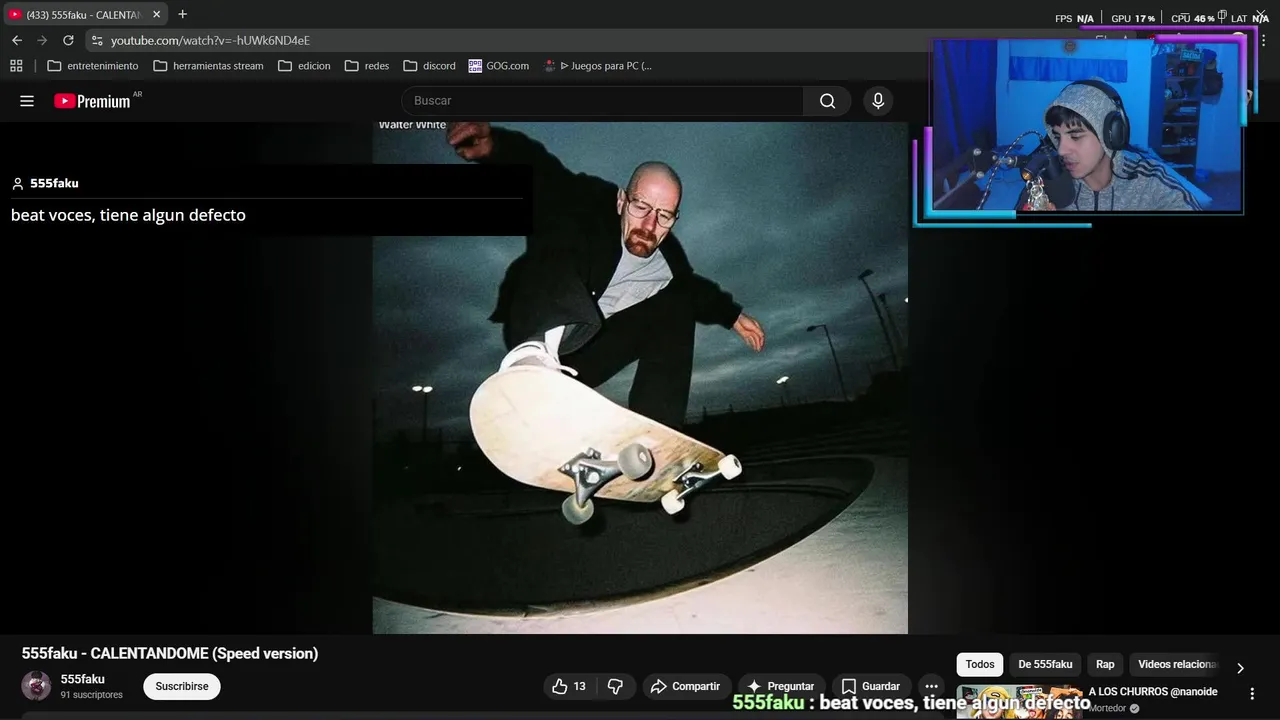This screenshot has height=720, width=1280.
Task: Open discord bookmark folder
Action: click(429, 66)
